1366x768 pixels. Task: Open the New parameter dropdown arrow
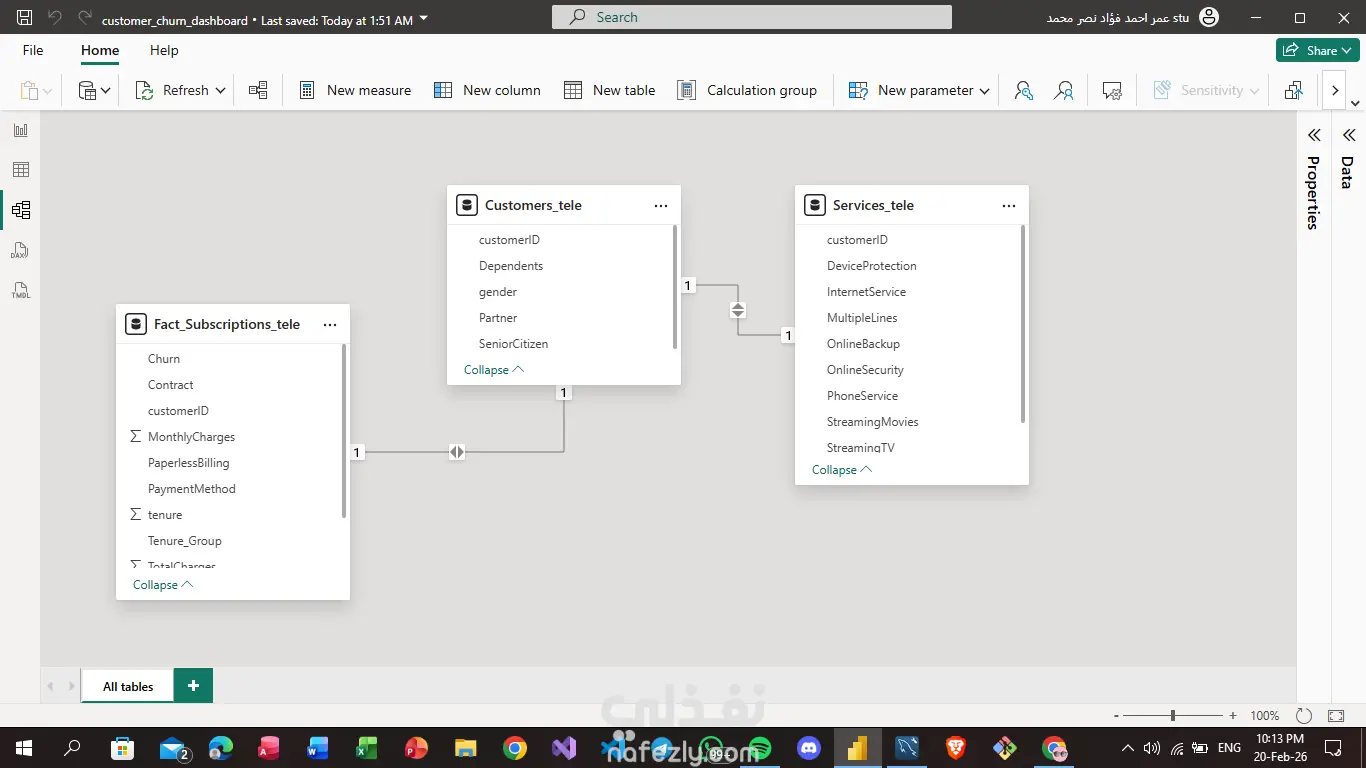tap(984, 91)
